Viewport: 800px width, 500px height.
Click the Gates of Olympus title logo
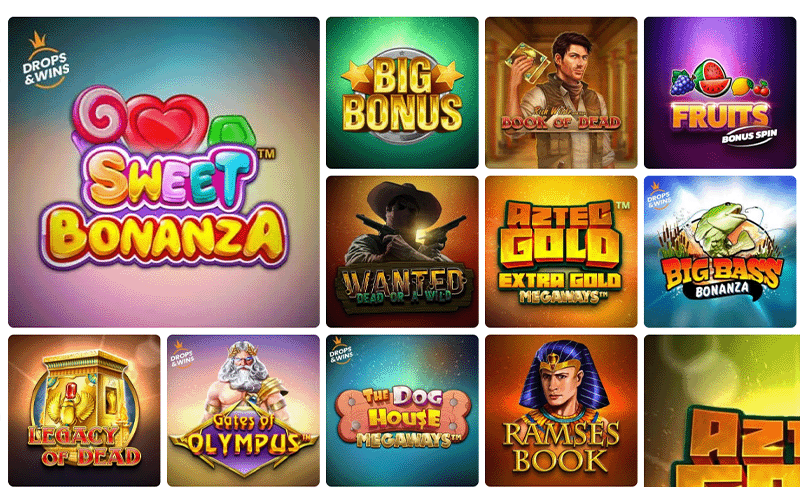(243, 438)
